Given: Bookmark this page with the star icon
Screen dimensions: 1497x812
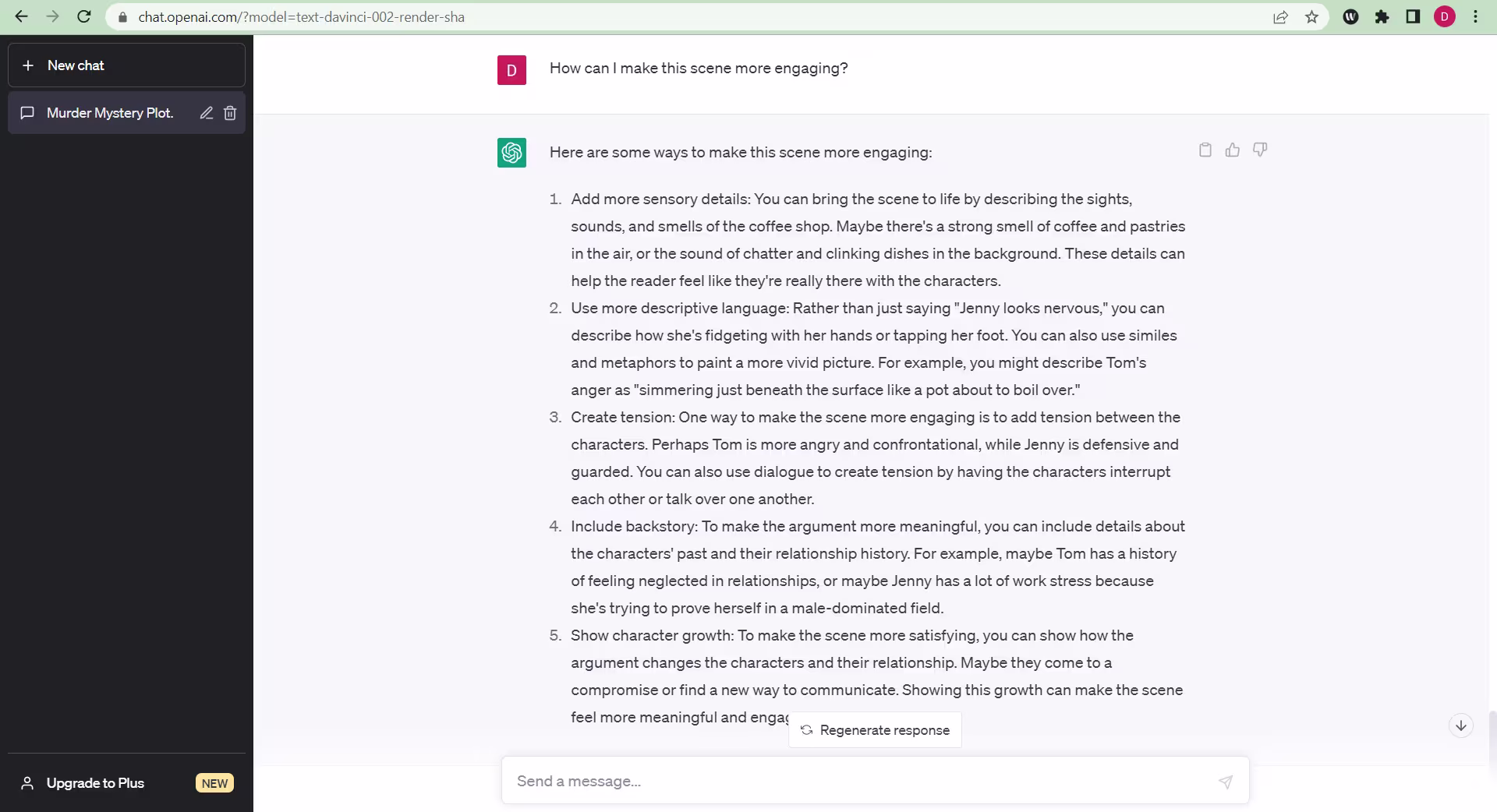Looking at the screenshot, I should (1311, 17).
